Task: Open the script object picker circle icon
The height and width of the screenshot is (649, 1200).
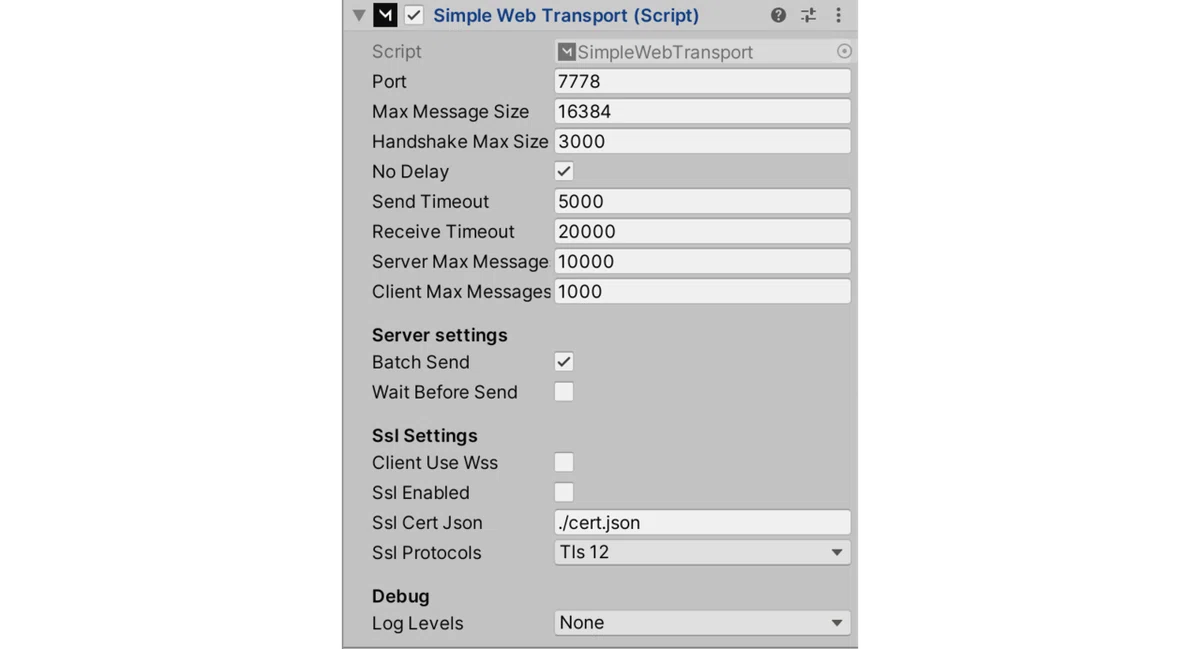Action: (x=844, y=51)
